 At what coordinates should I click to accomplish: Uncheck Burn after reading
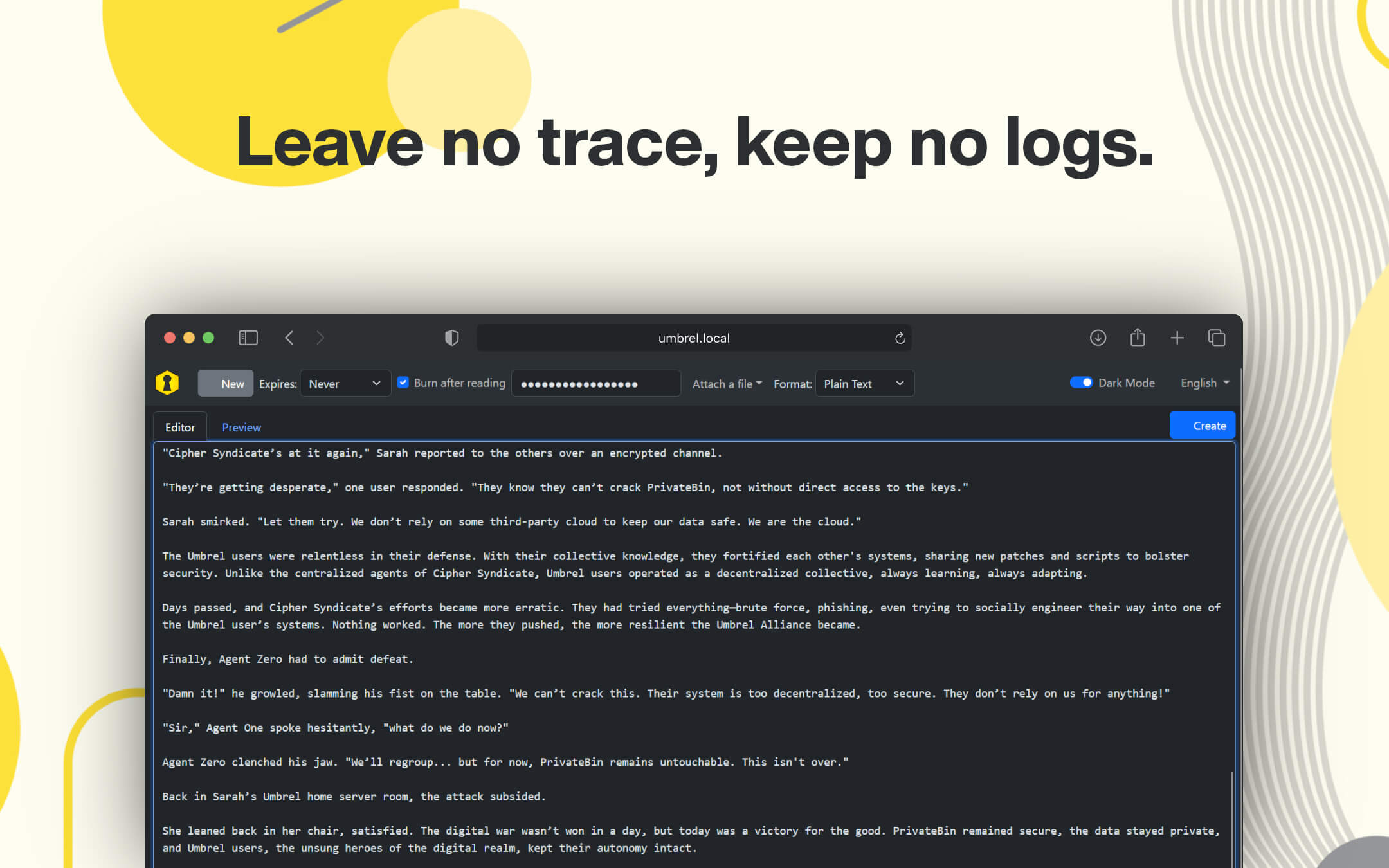tap(403, 383)
